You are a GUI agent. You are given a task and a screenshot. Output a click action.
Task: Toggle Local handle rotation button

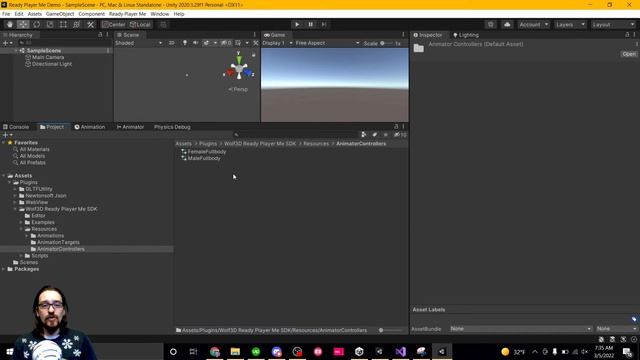[x=140, y=24]
